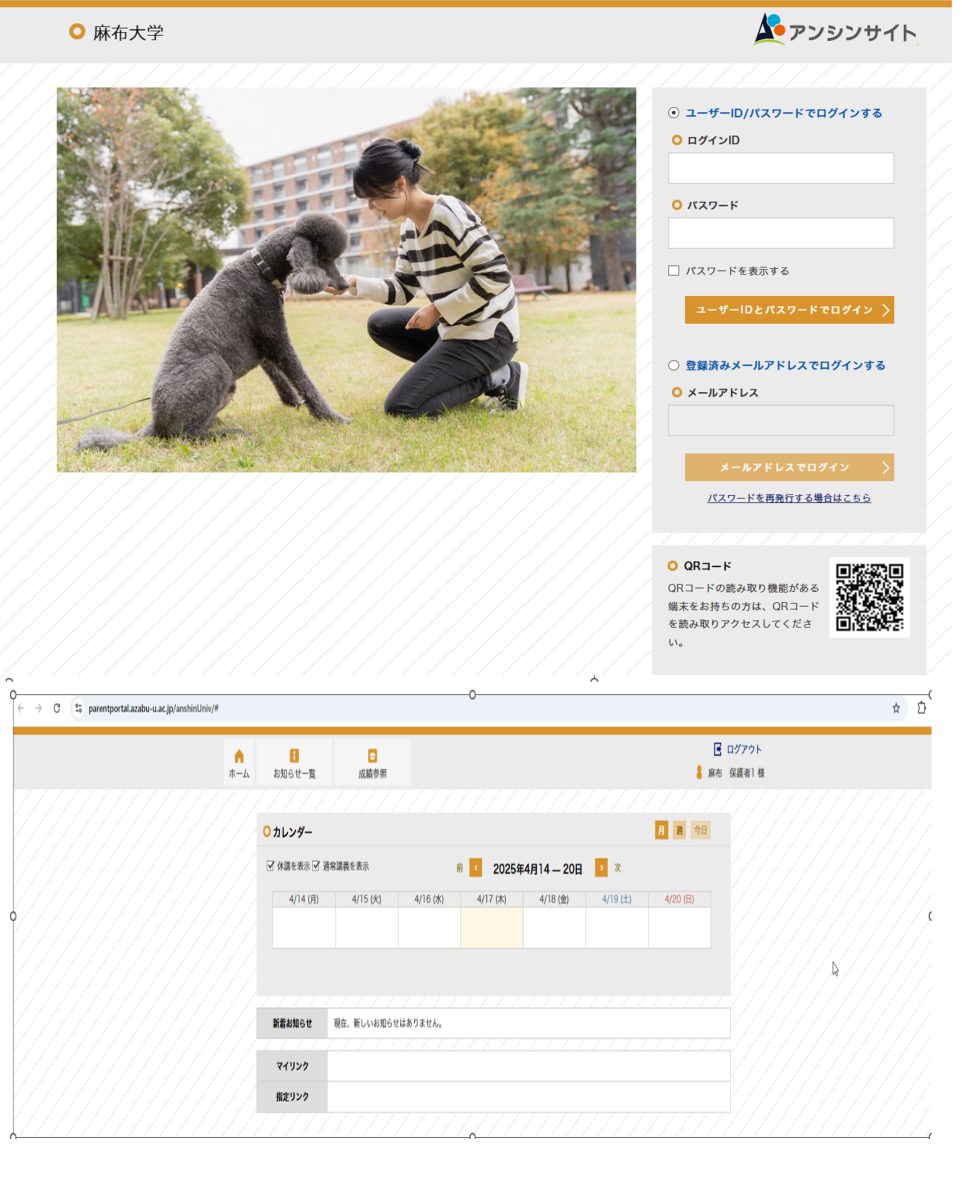Switch calendar to 週 week view
Image resolution: width=962 pixels, height=1200 pixels.
pos(679,831)
